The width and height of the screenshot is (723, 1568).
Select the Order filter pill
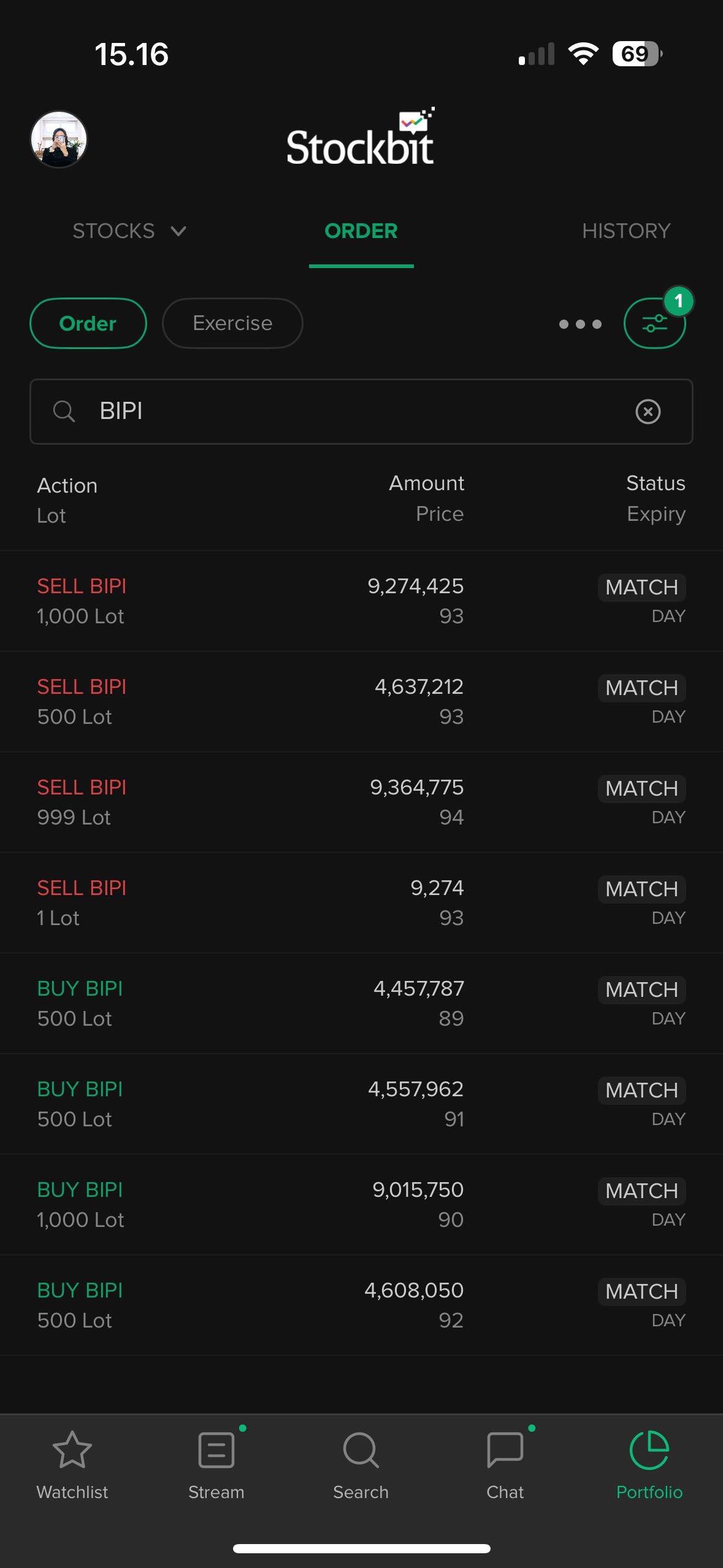88,323
